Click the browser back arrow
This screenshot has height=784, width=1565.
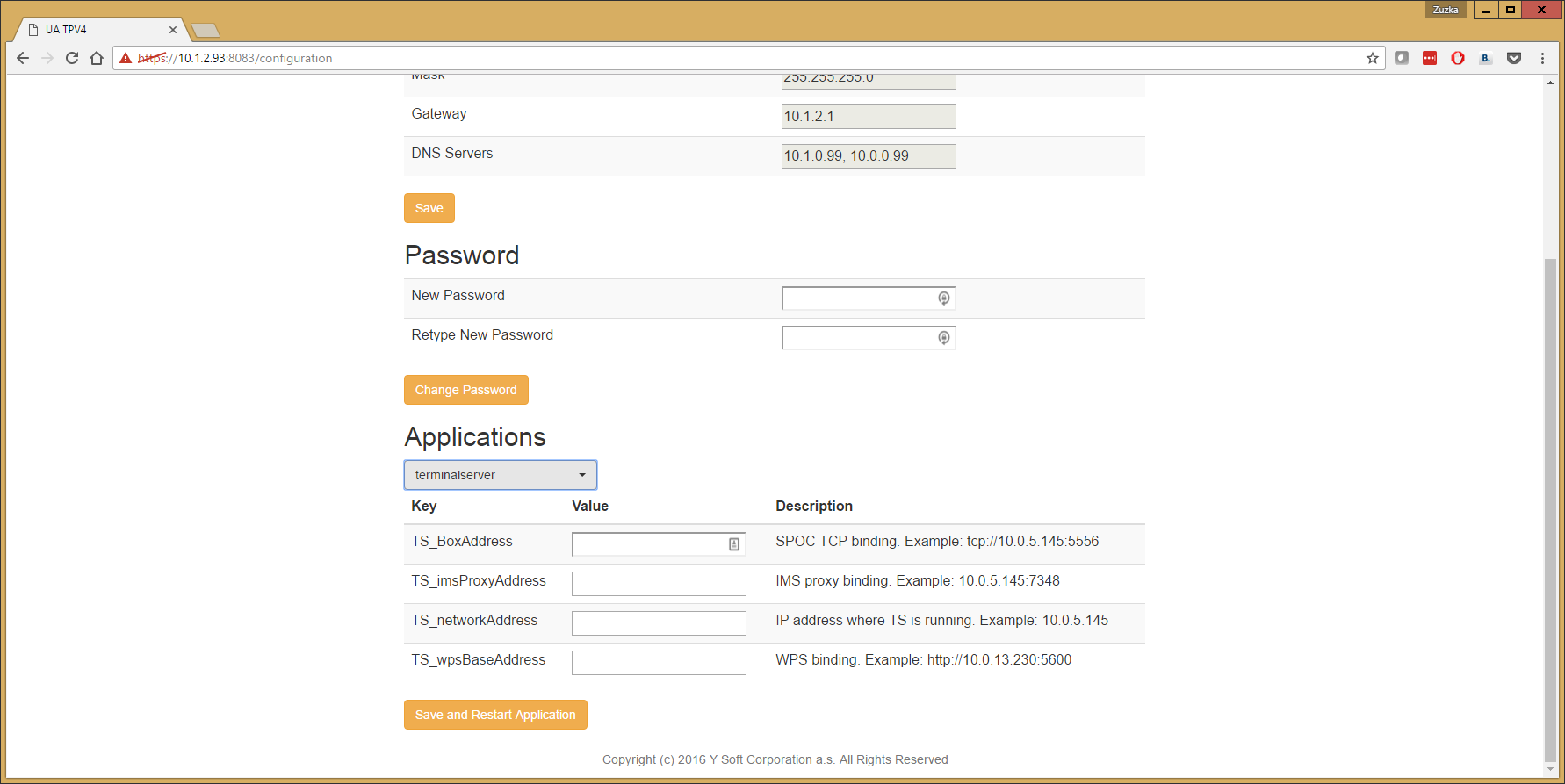click(x=23, y=58)
